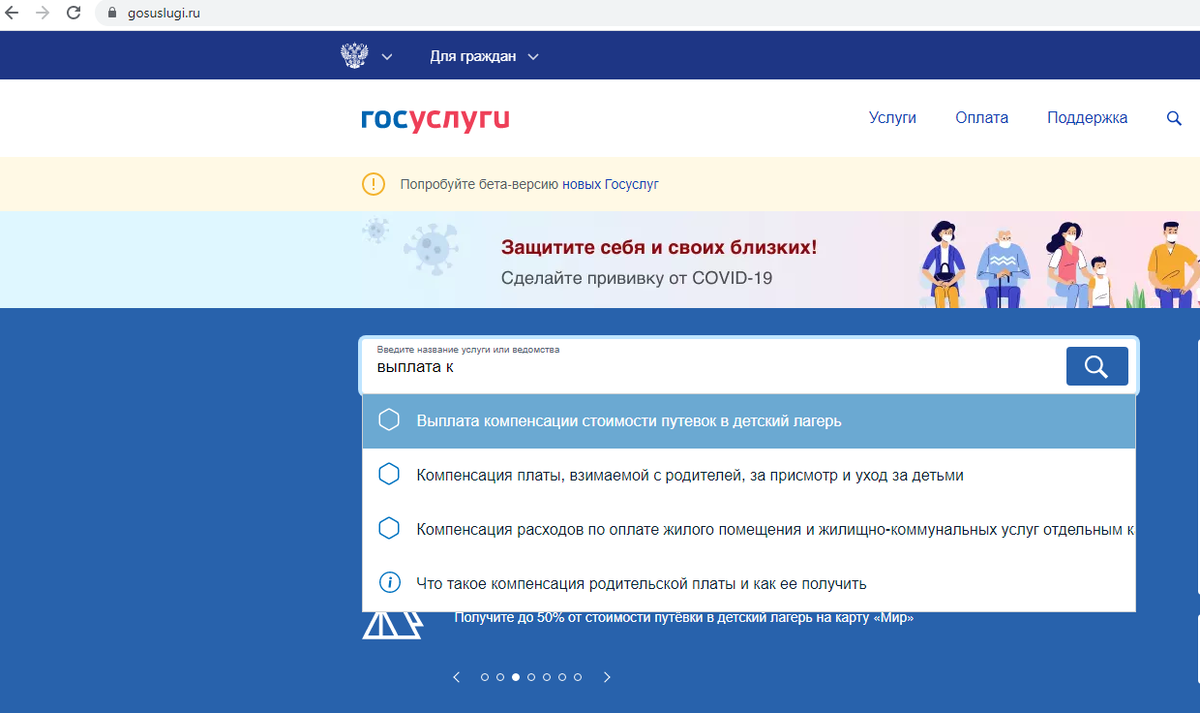
Task: Click the Госуслуги logo
Action: [435, 118]
